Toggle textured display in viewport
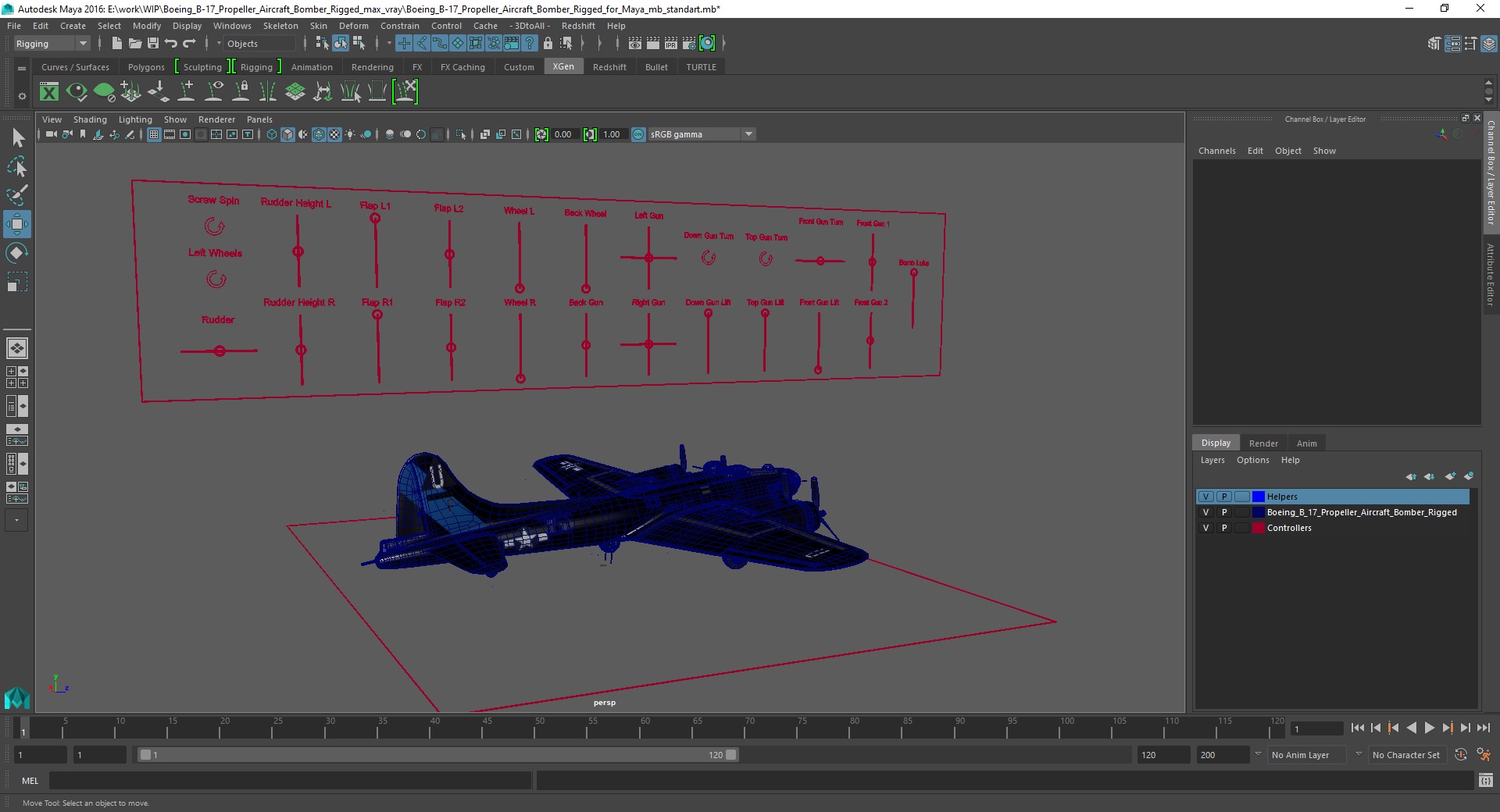The width and height of the screenshot is (1500, 812). click(x=334, y=134)
